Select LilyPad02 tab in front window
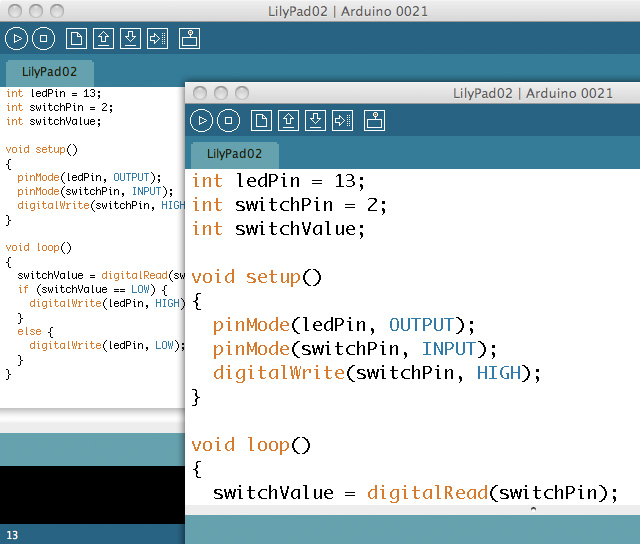The width and height of the screenshot is (640, 544). click(x=234, y=154)
